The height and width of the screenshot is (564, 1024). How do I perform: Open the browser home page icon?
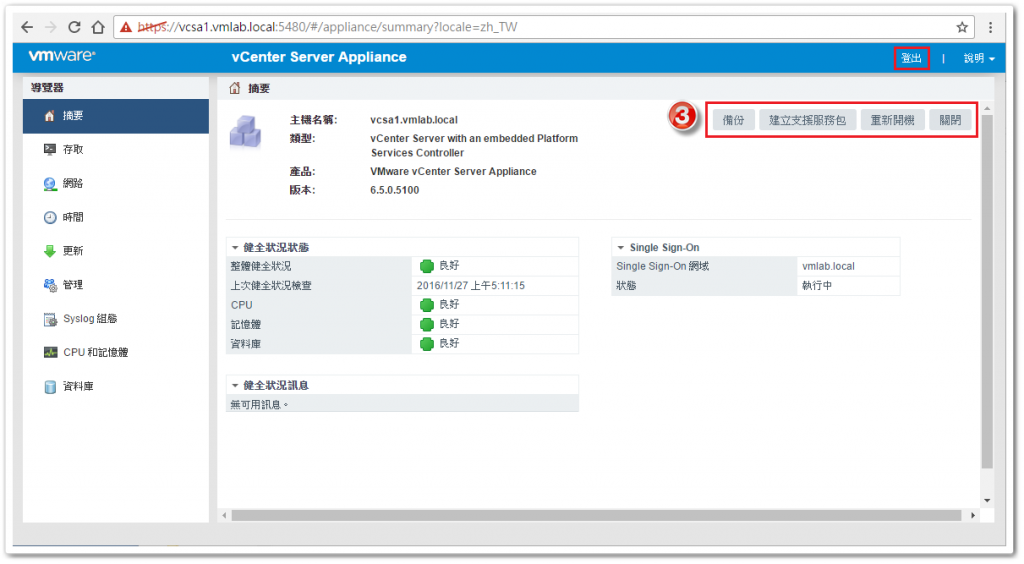pos(98,27)
